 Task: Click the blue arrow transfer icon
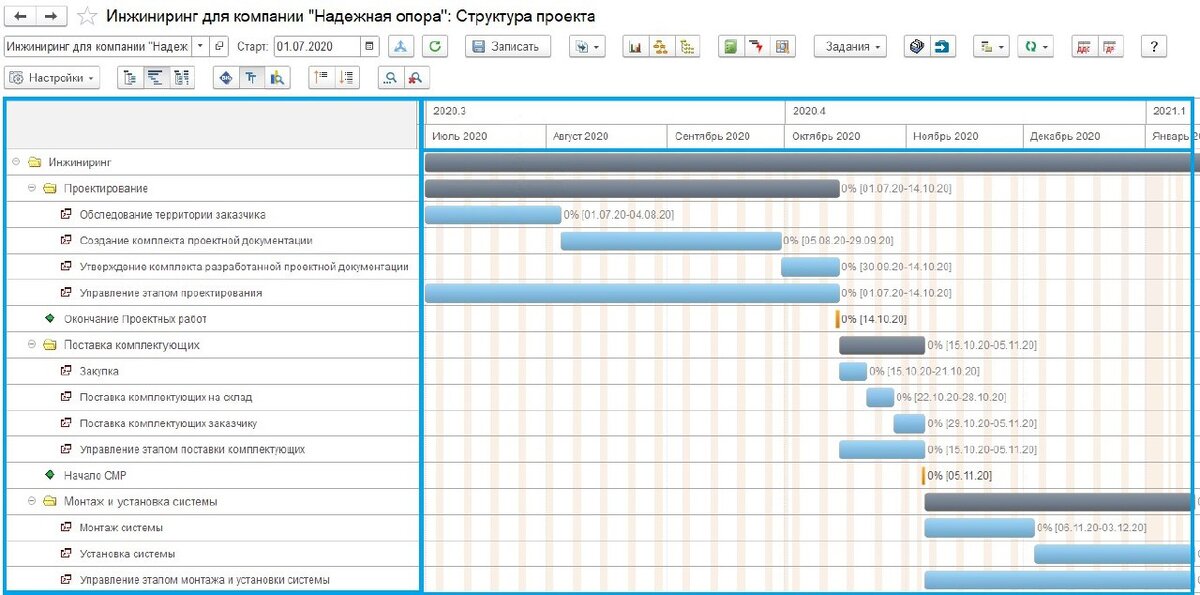point(943,46)
